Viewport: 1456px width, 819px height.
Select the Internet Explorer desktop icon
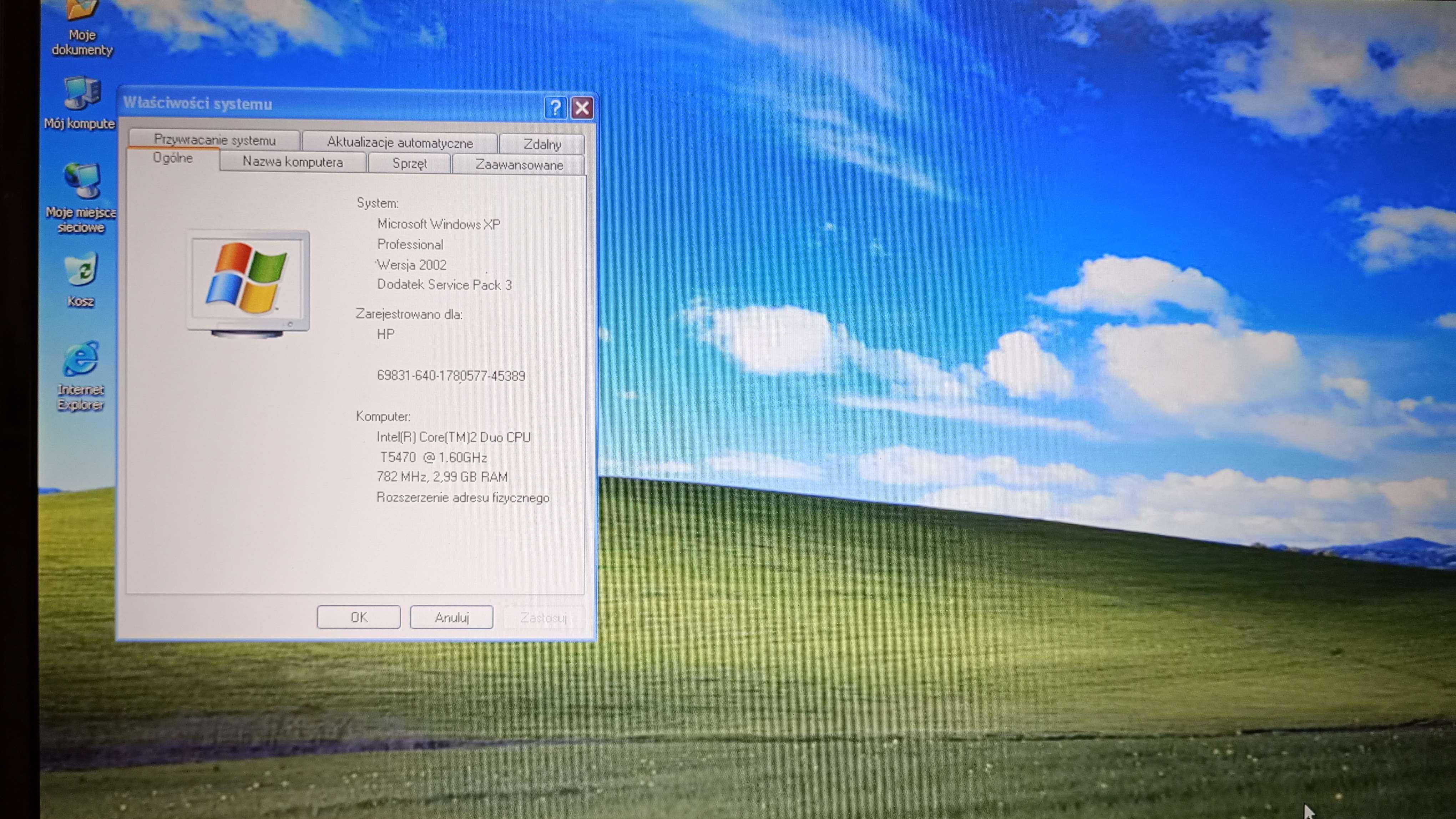(x=81, y=376)
